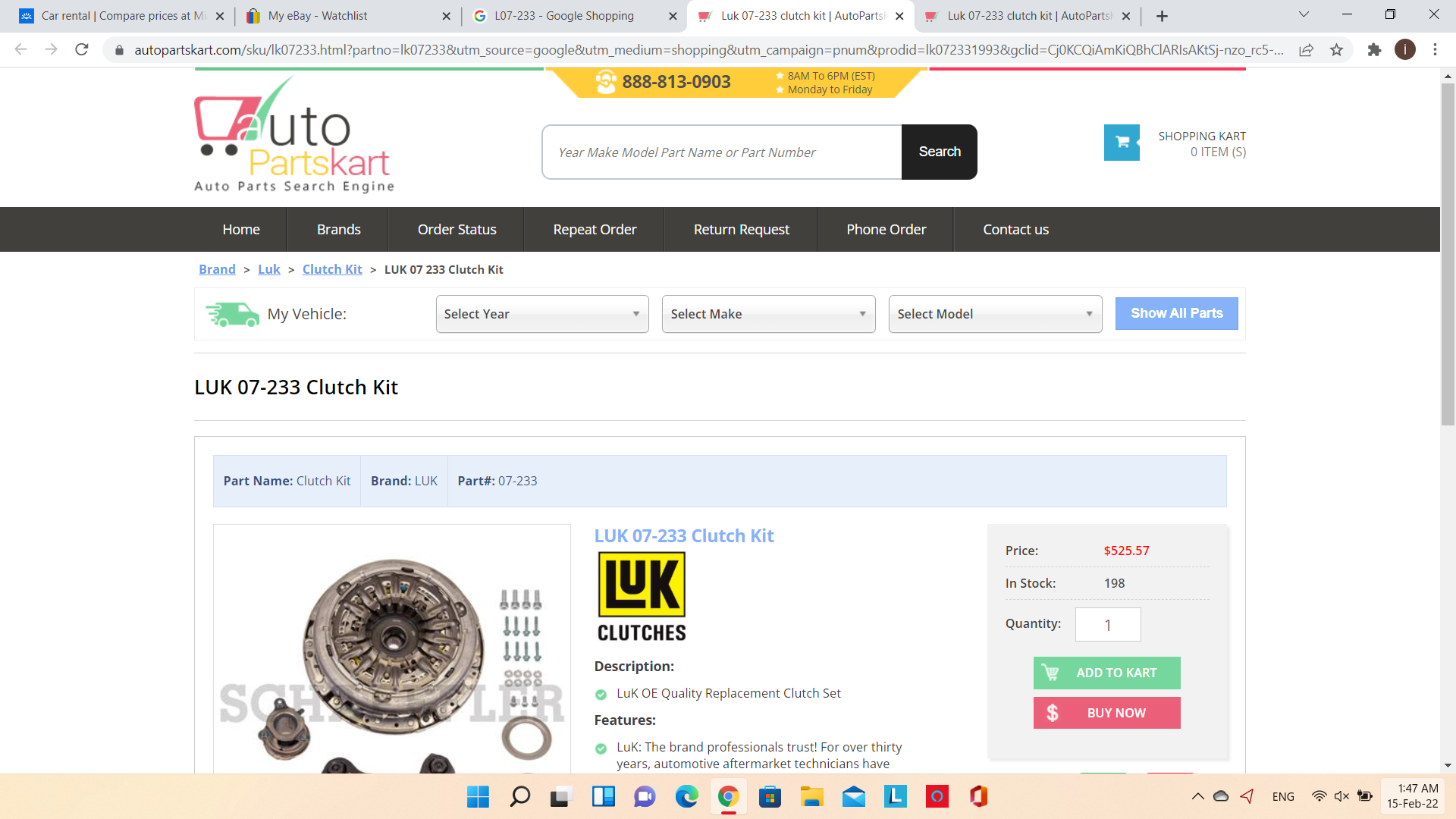
Task: Click the AutoPartskart logo
Action: coord(294,135)
